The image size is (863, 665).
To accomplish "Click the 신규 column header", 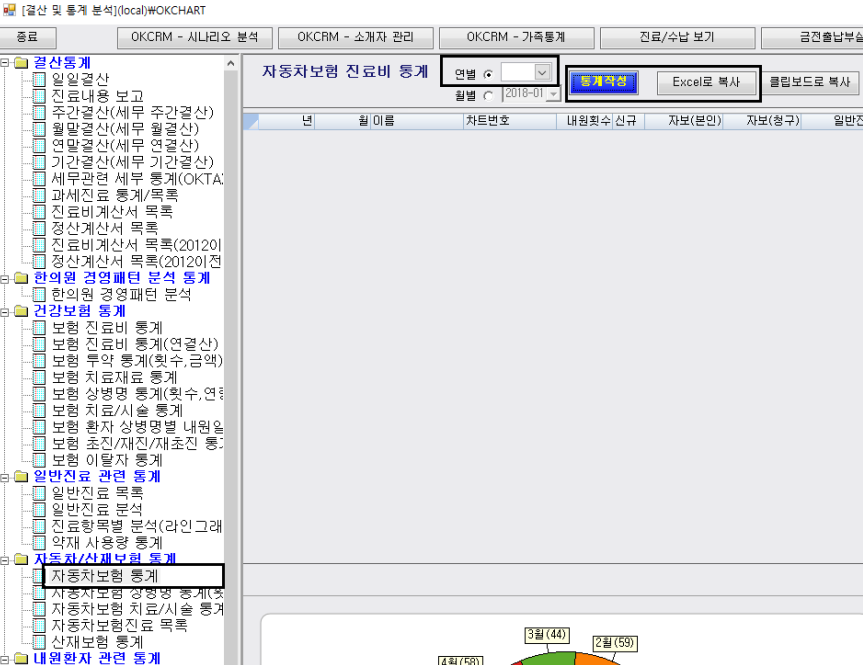I will click(629, 121).
